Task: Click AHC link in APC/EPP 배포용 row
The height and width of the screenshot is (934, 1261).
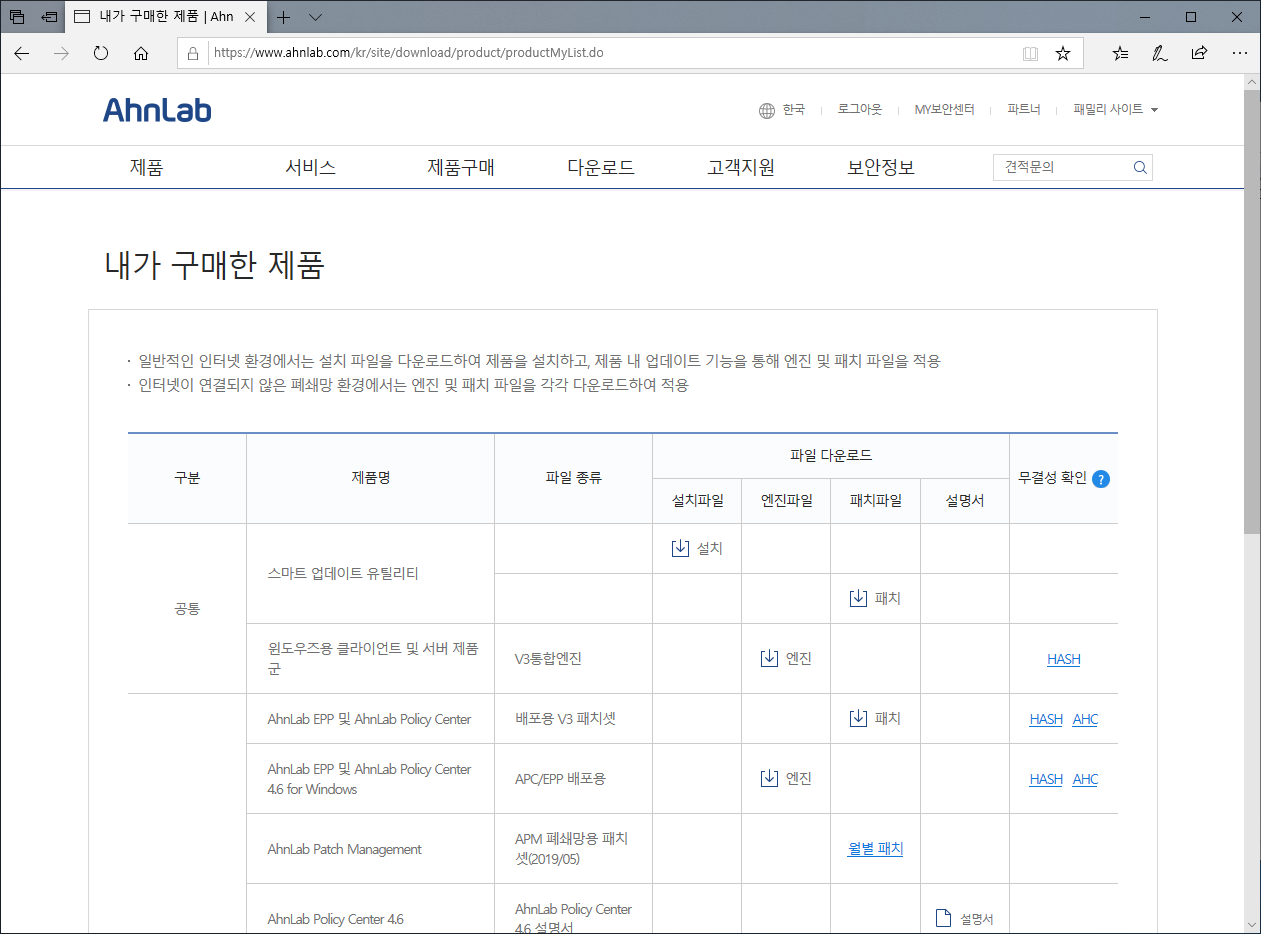Action: [1085, 779]
